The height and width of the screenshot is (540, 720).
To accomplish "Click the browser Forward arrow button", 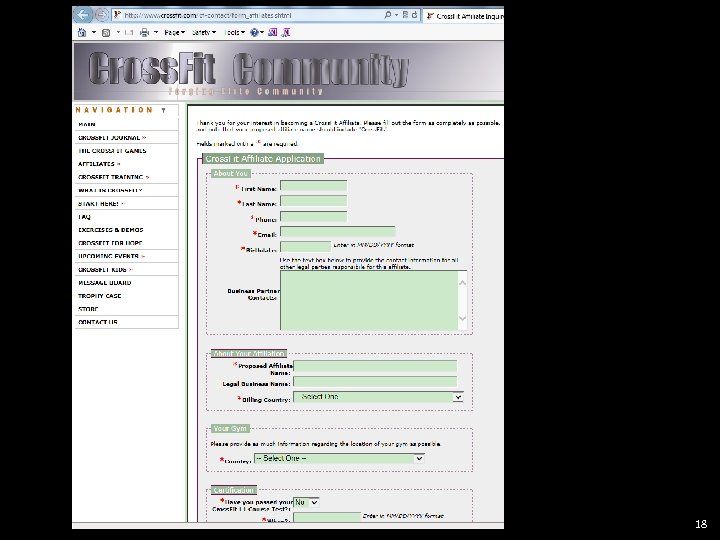I will (x=101, y=15).
